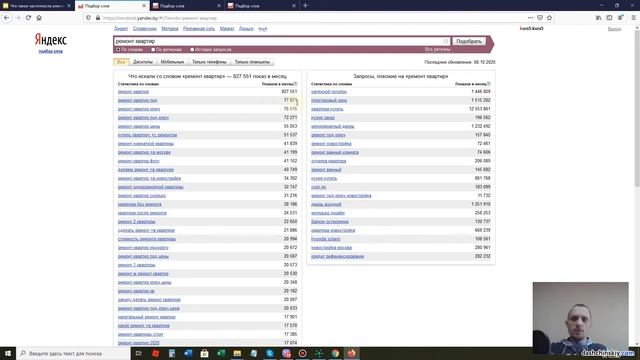Open the Firefox hamburger menu

pos(633,18)
